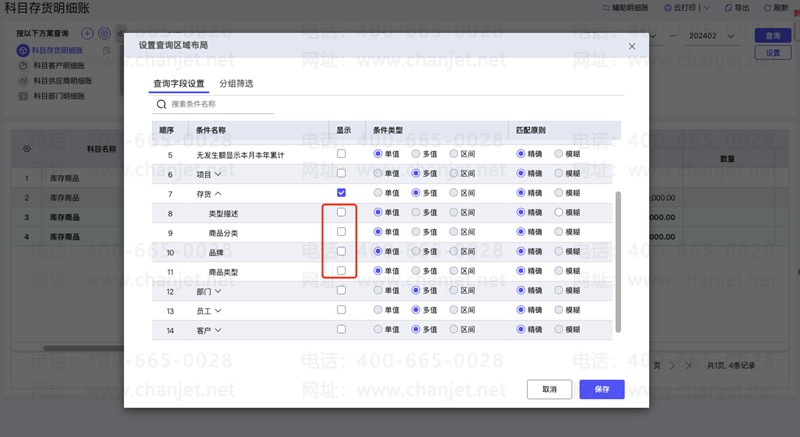Image resolution: width=800 pixels, height=437 pixels.
Task: Select 科目部门明细账 query plan
Action: (x=59, y=96)
